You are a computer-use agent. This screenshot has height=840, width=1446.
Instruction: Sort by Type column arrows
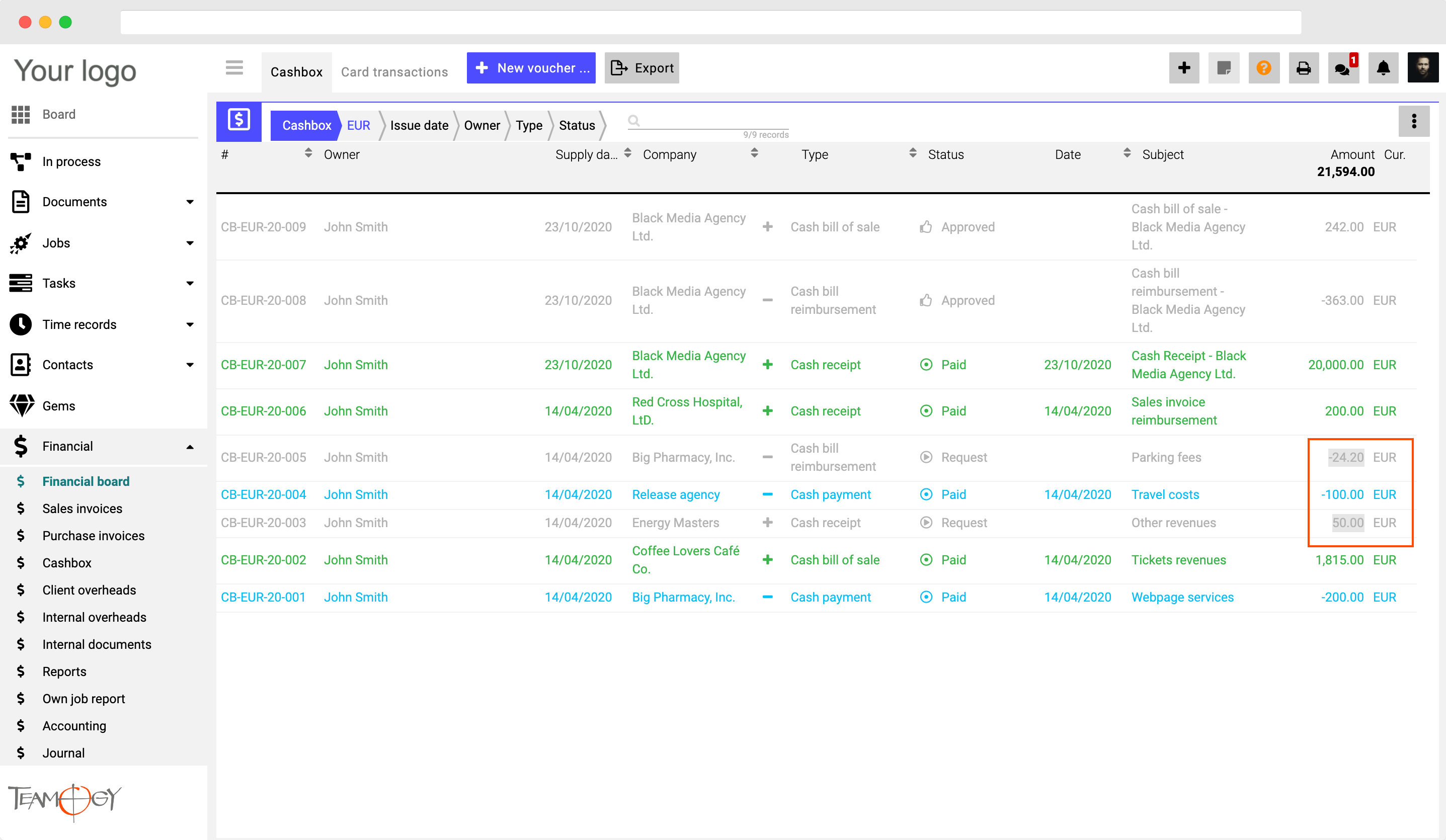(912, 152)
